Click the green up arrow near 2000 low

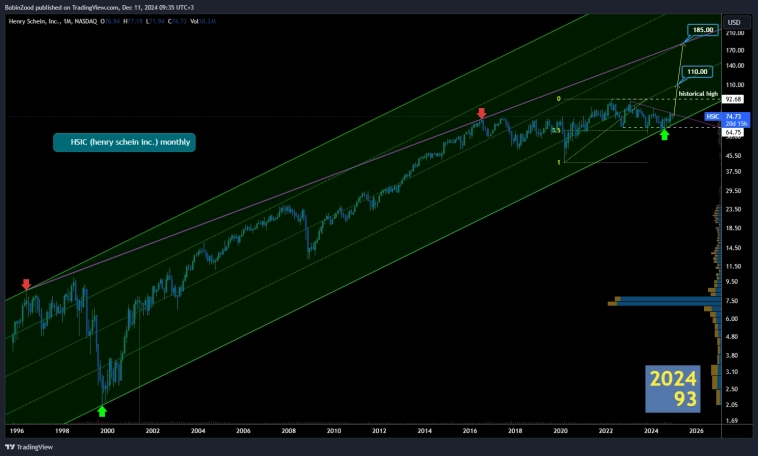102,411
